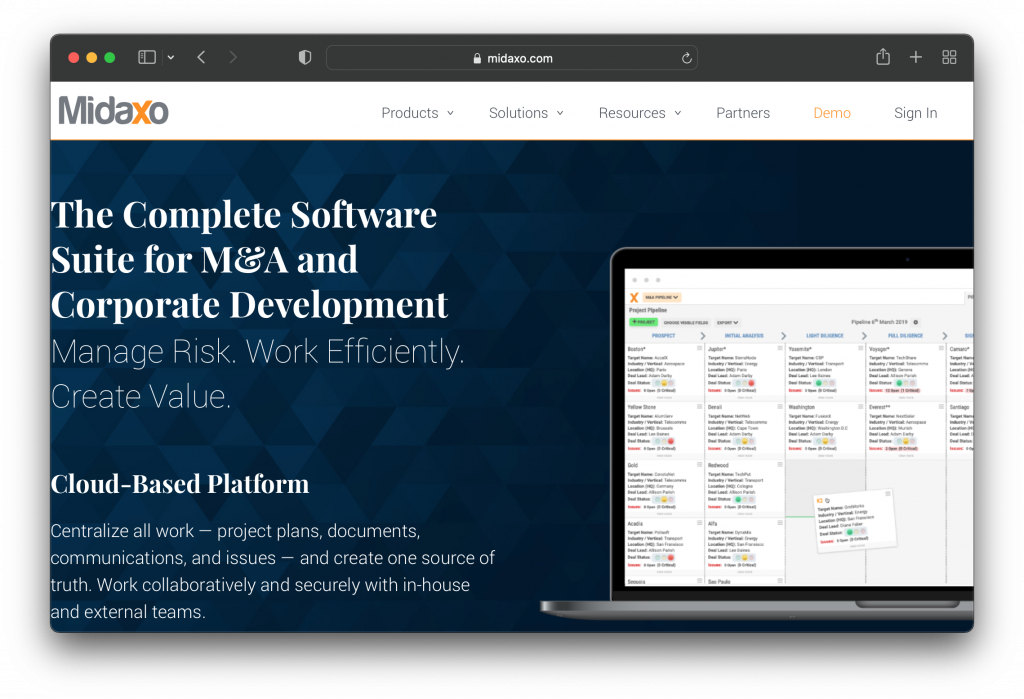
Task: Open the menu icon on Yosemite card
Action: pos(861,348)
